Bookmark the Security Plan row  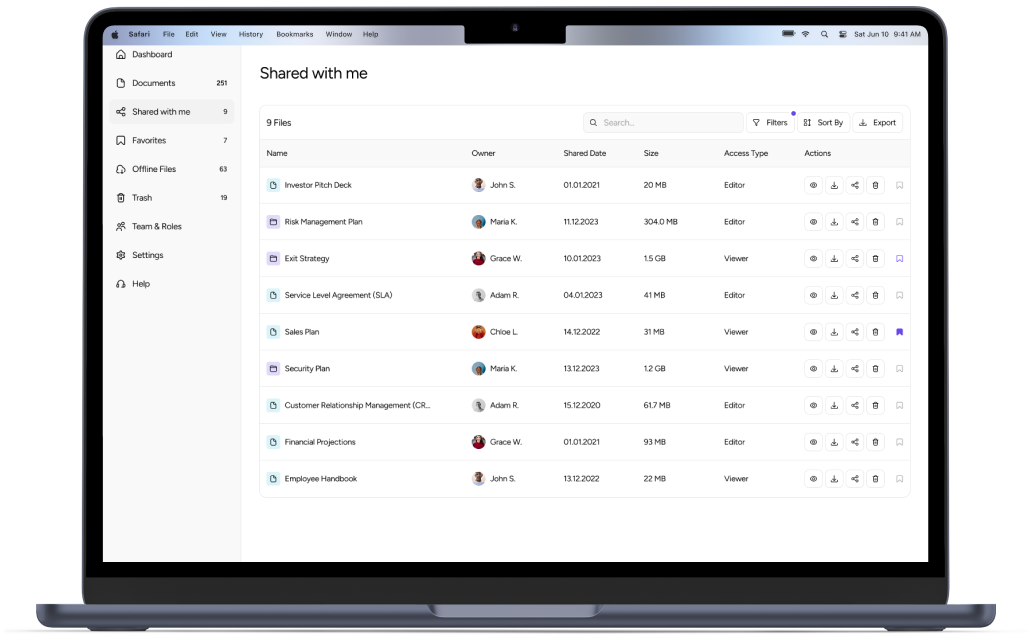point(900,369)
